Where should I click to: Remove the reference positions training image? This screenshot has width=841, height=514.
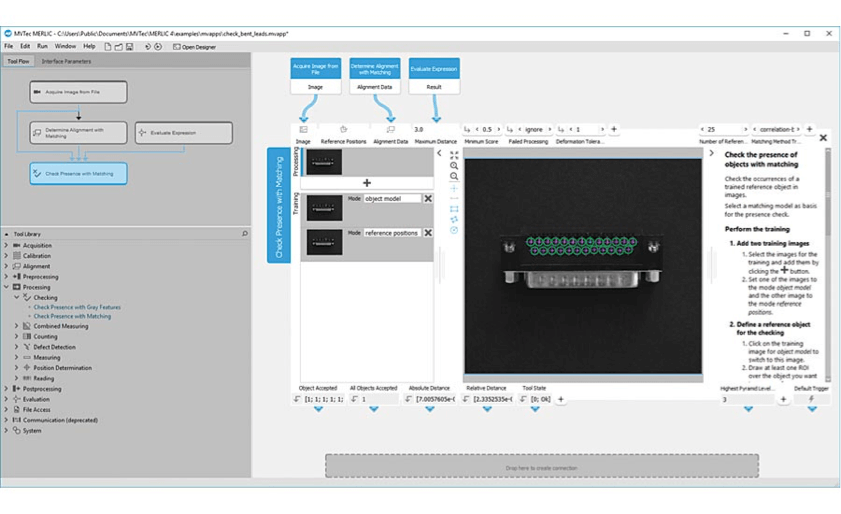(428, 233)
